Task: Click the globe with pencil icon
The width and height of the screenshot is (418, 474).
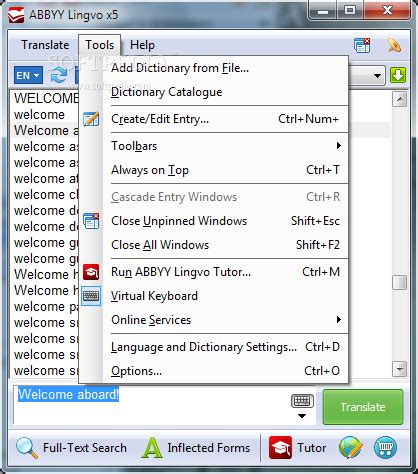Action: point(350,448)
